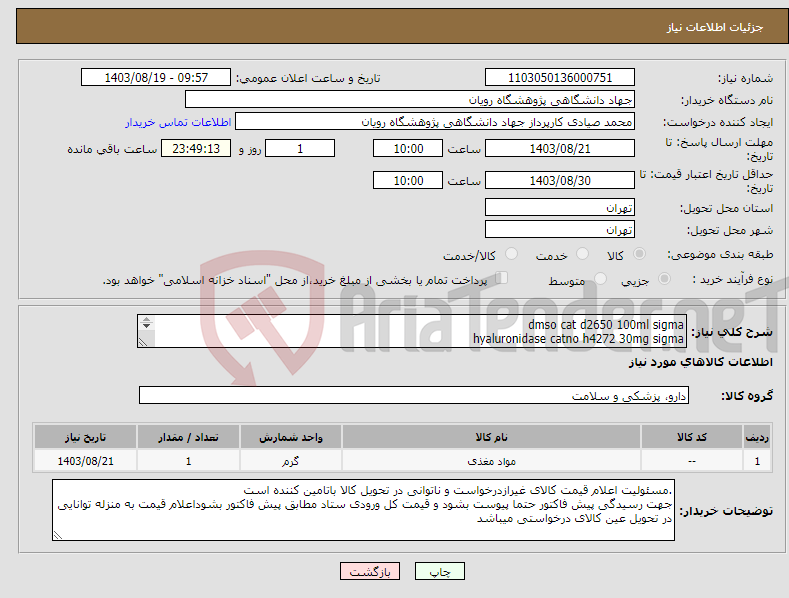Click the price validity time 10:00 field
The width and height of the screenshot is (789, 598).
[408, 180]
